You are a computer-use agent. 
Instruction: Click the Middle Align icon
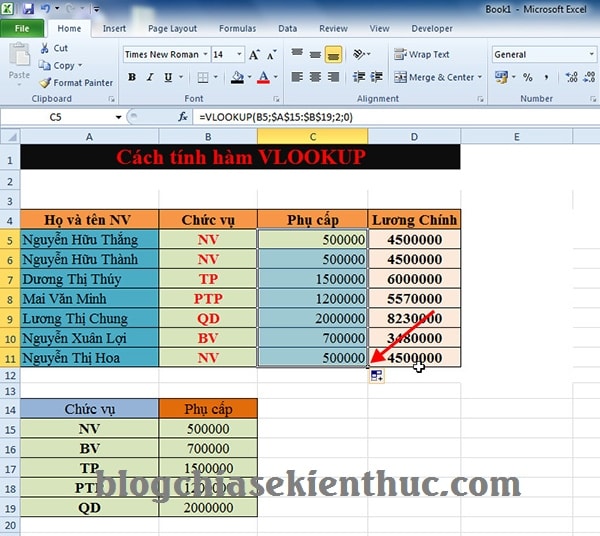click(315, 54)
